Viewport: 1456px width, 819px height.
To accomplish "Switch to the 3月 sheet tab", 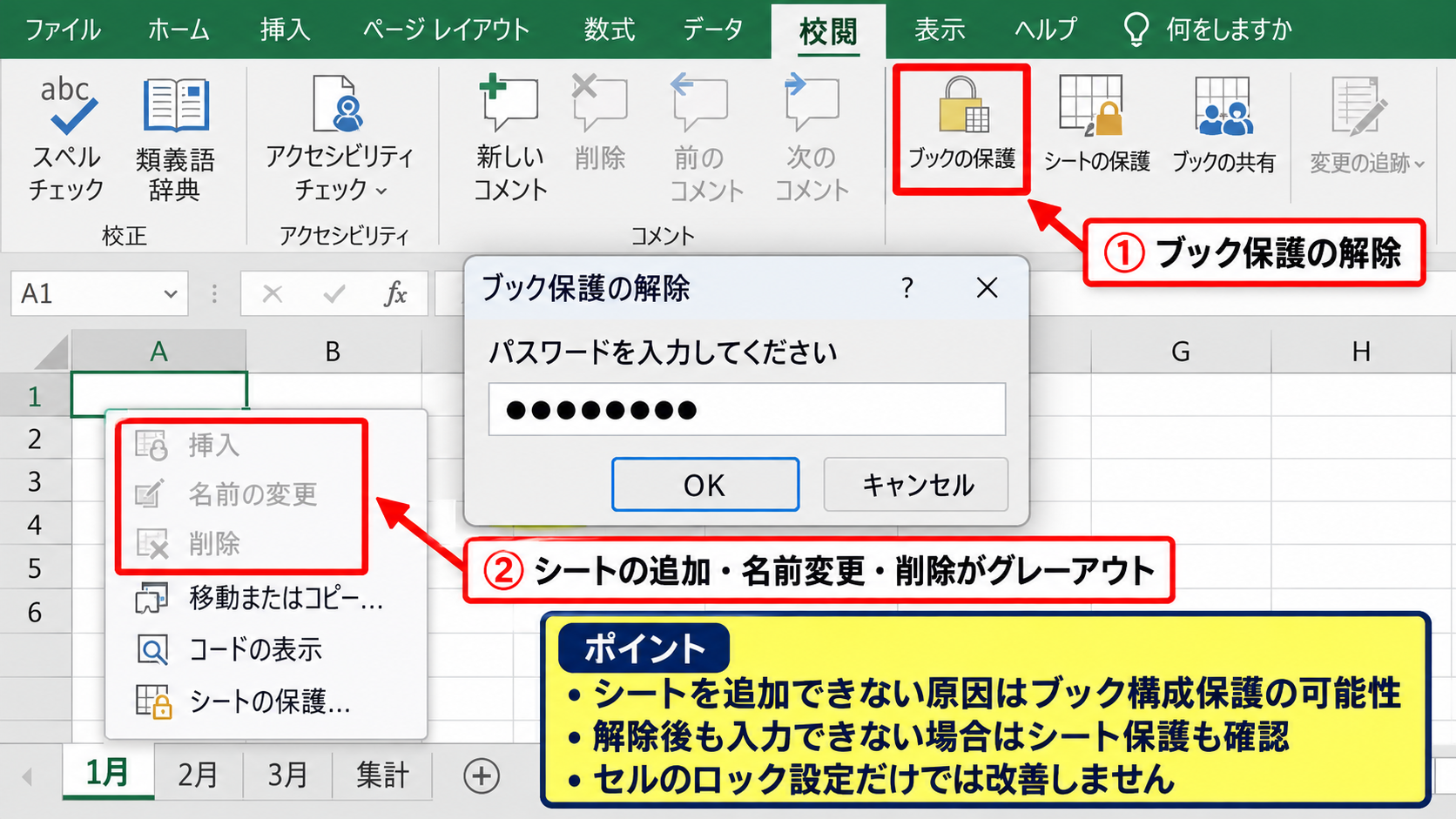I will [x=287, y=774].
